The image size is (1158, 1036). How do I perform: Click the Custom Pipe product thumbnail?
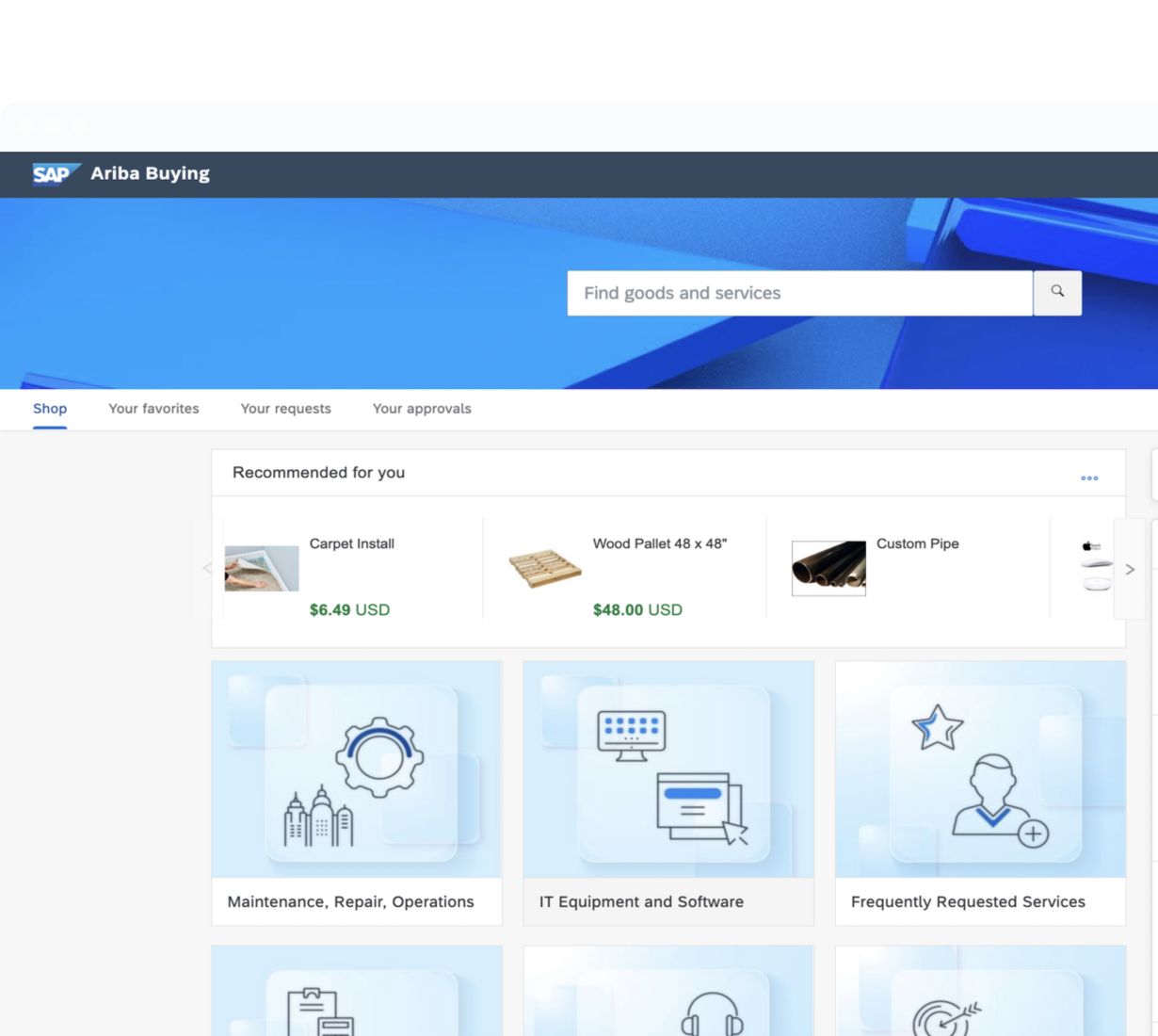[828, 568]
